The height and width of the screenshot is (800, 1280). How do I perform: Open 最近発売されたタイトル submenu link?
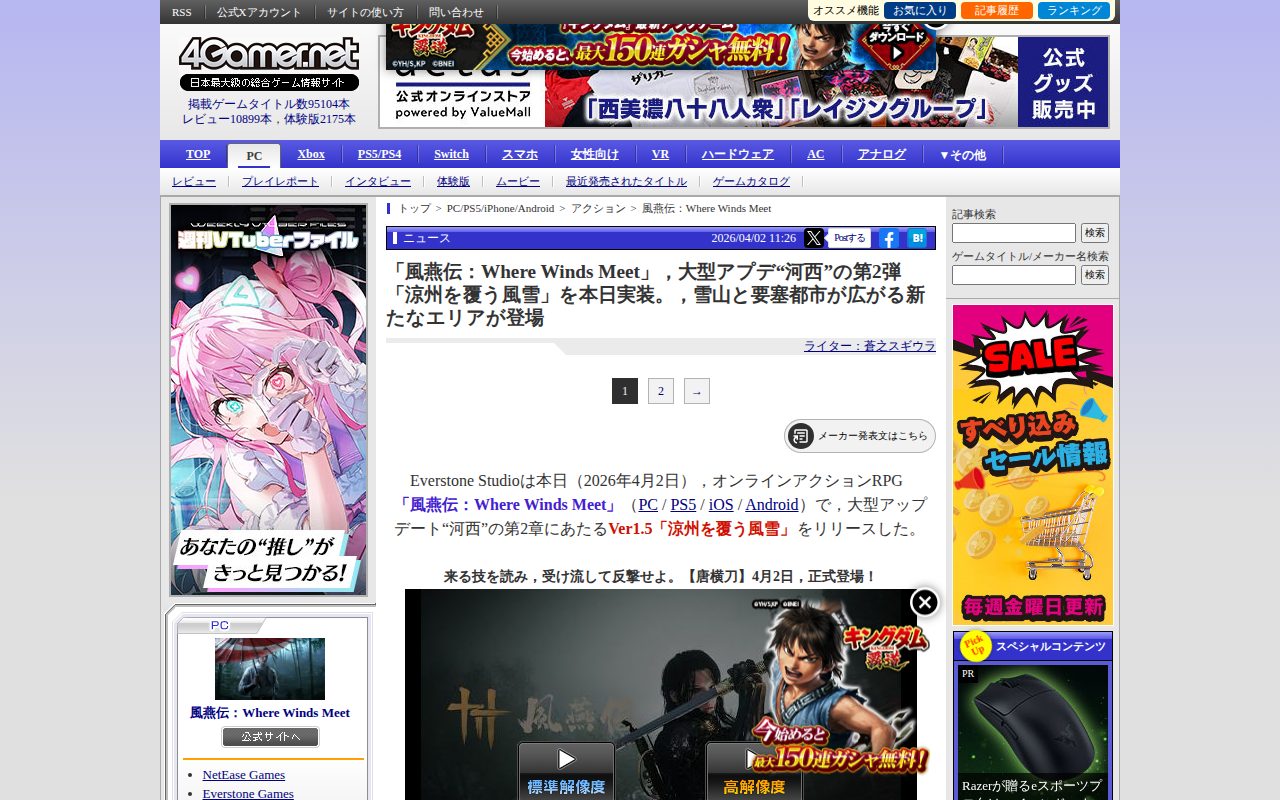(626, 181)
